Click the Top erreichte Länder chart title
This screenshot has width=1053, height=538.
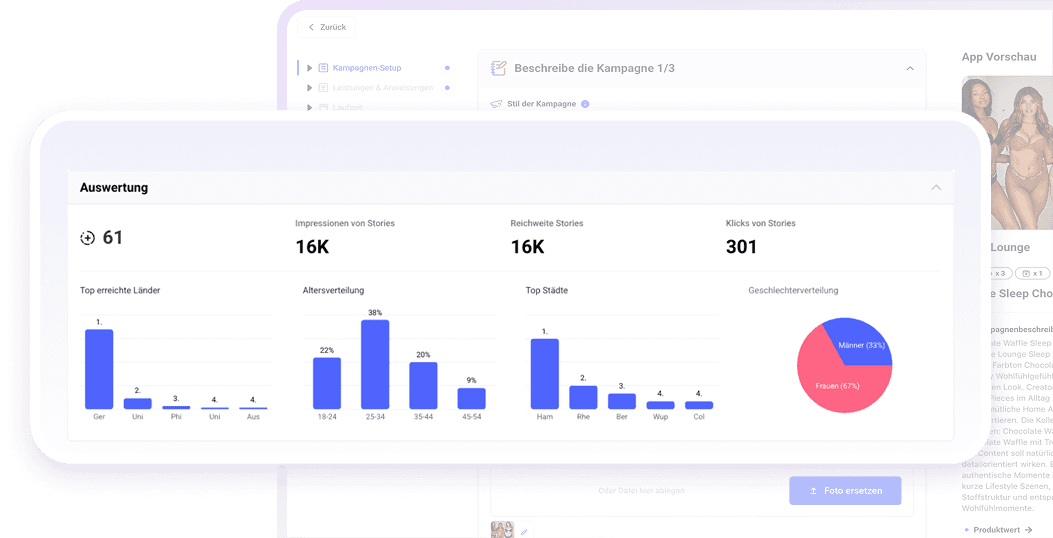120,291
